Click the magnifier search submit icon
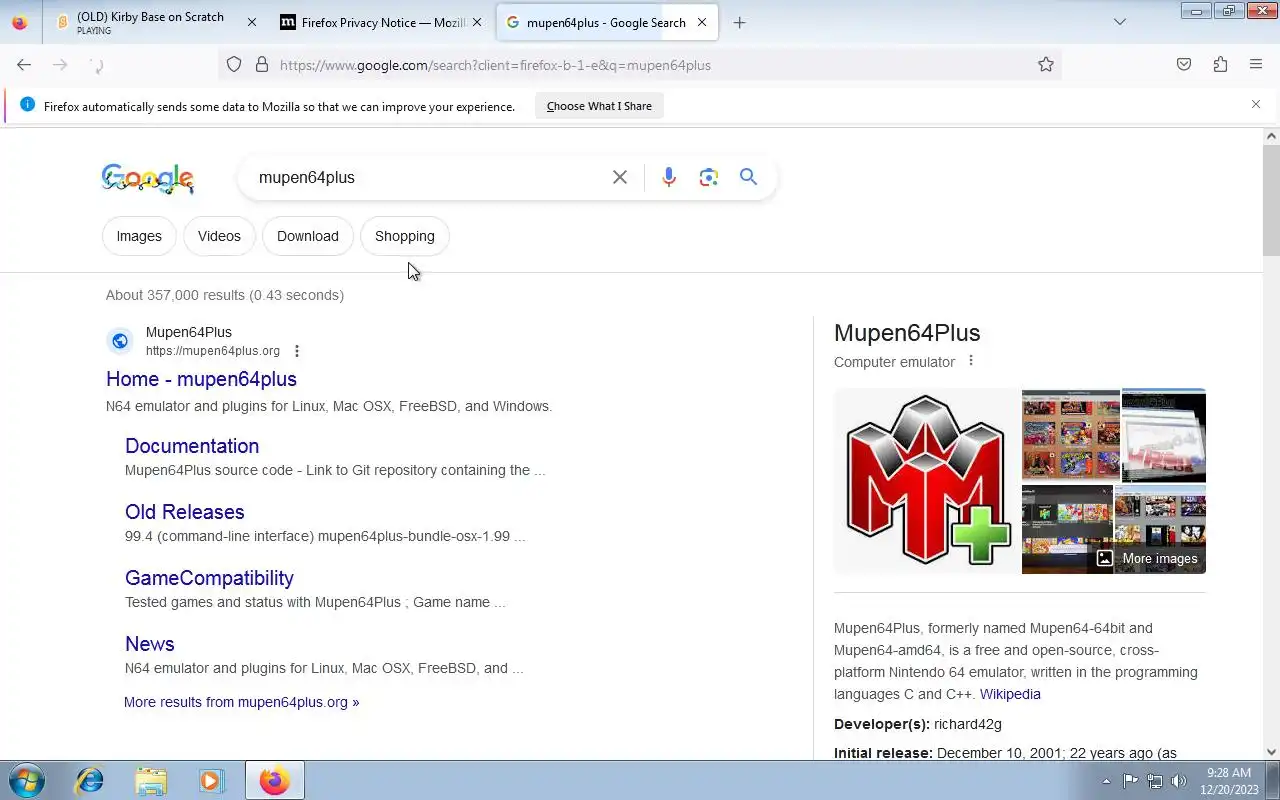This screenshot has height=800, width=1280. (x=748, y=177)
